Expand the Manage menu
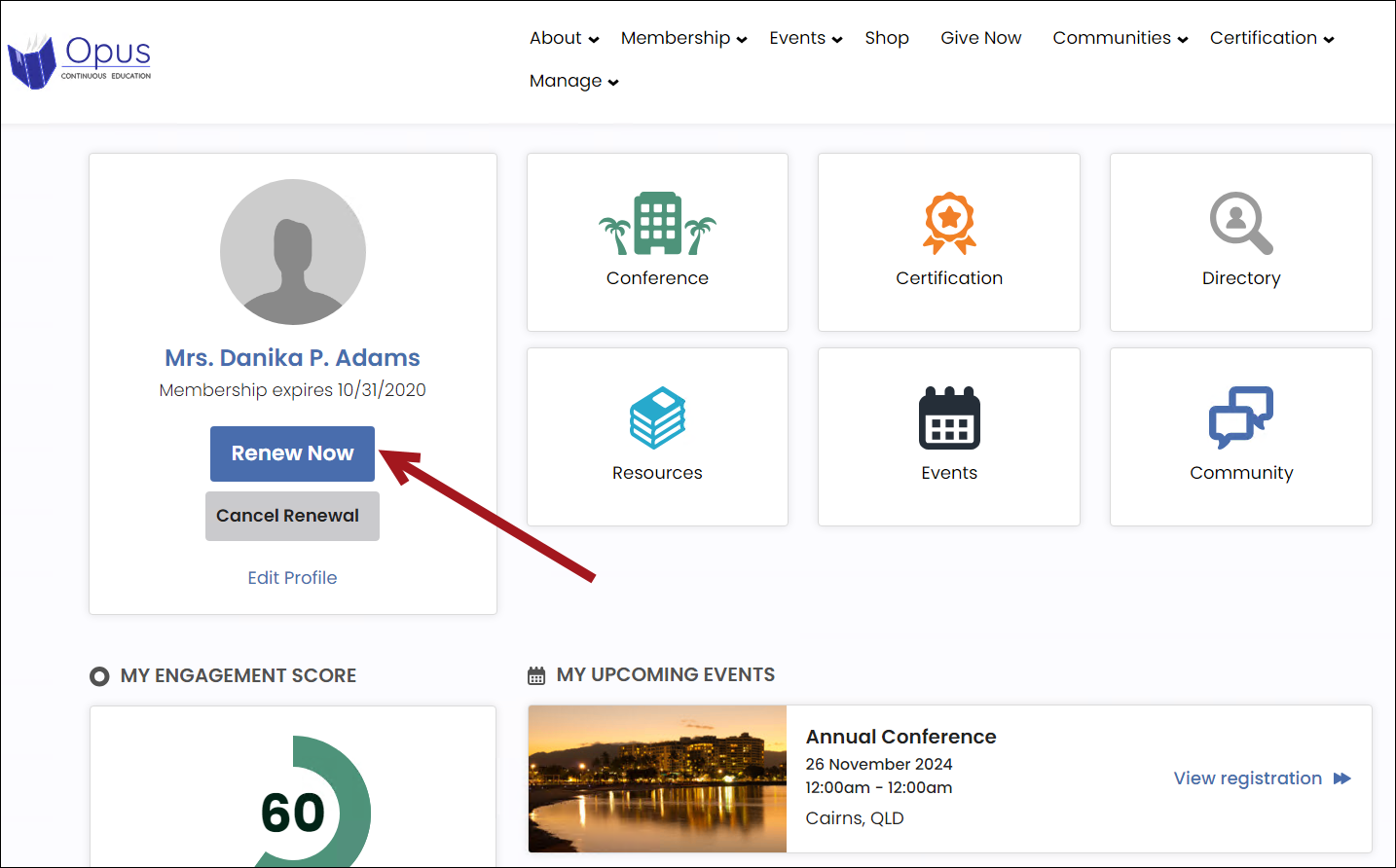 573,81
